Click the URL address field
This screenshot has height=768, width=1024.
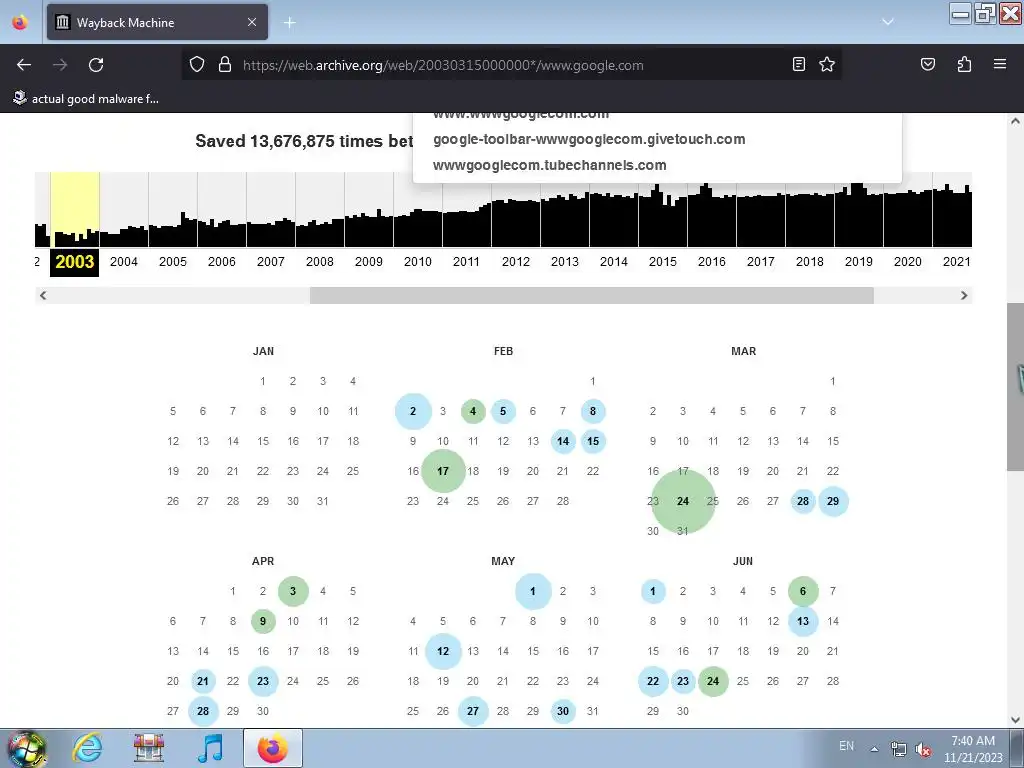509,65
